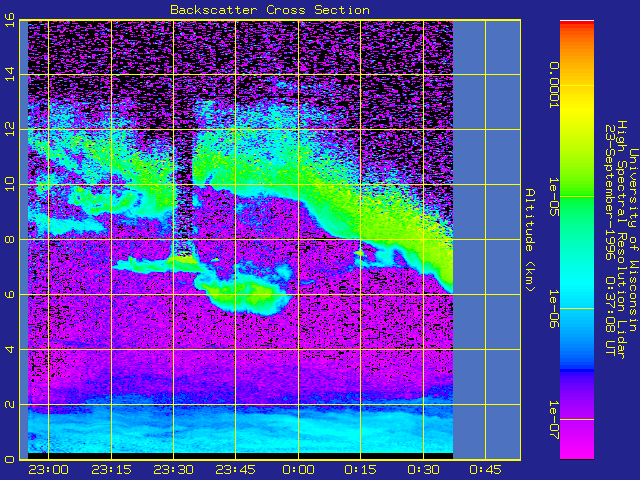Click the 0:15 time axis label
The width and height of the screenshot is (640, 480).
(x=360, y=470)
